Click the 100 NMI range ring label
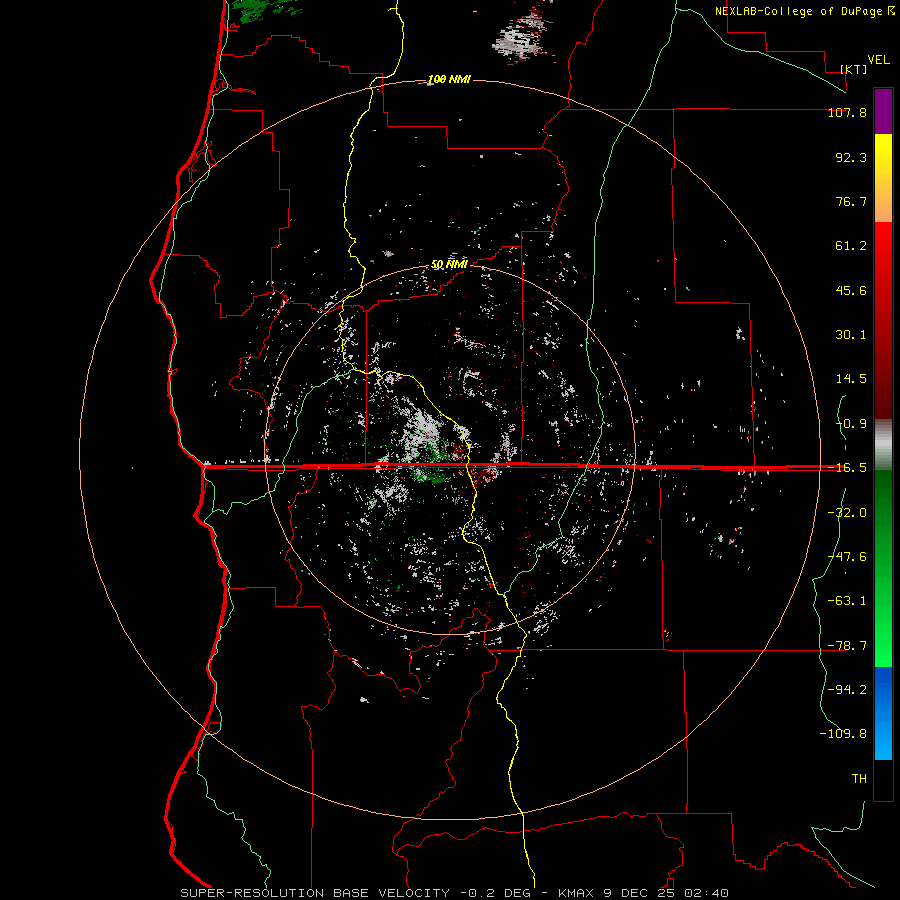Screen dimensions: 900x900 click(449, 79)
